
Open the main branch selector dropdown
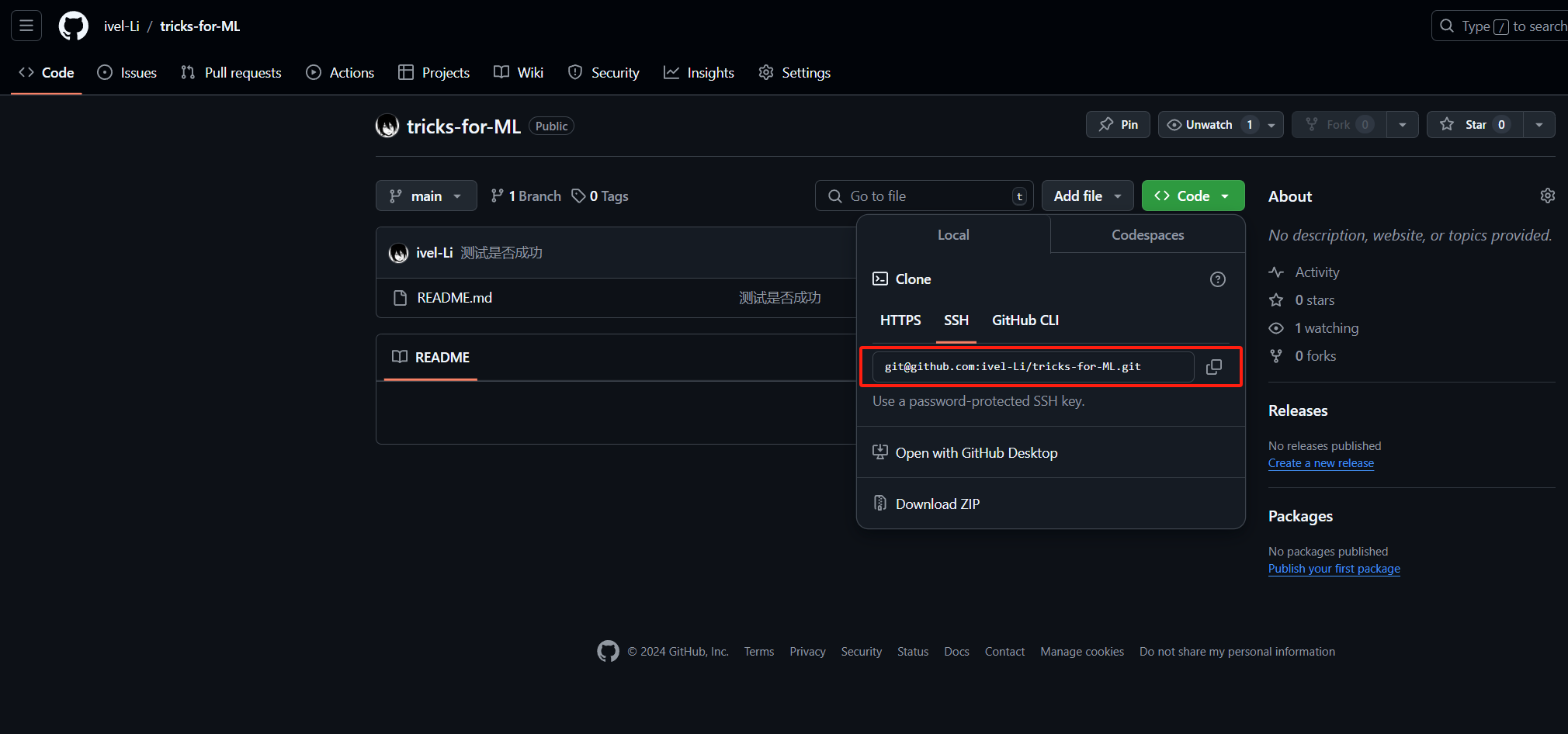click(426, 196)
